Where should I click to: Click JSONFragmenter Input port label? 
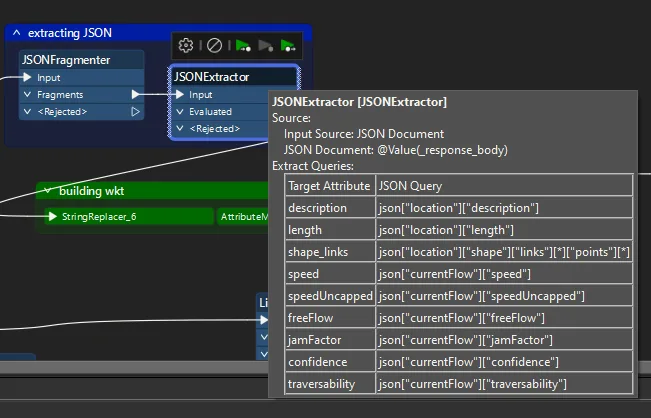pos(49,78)
